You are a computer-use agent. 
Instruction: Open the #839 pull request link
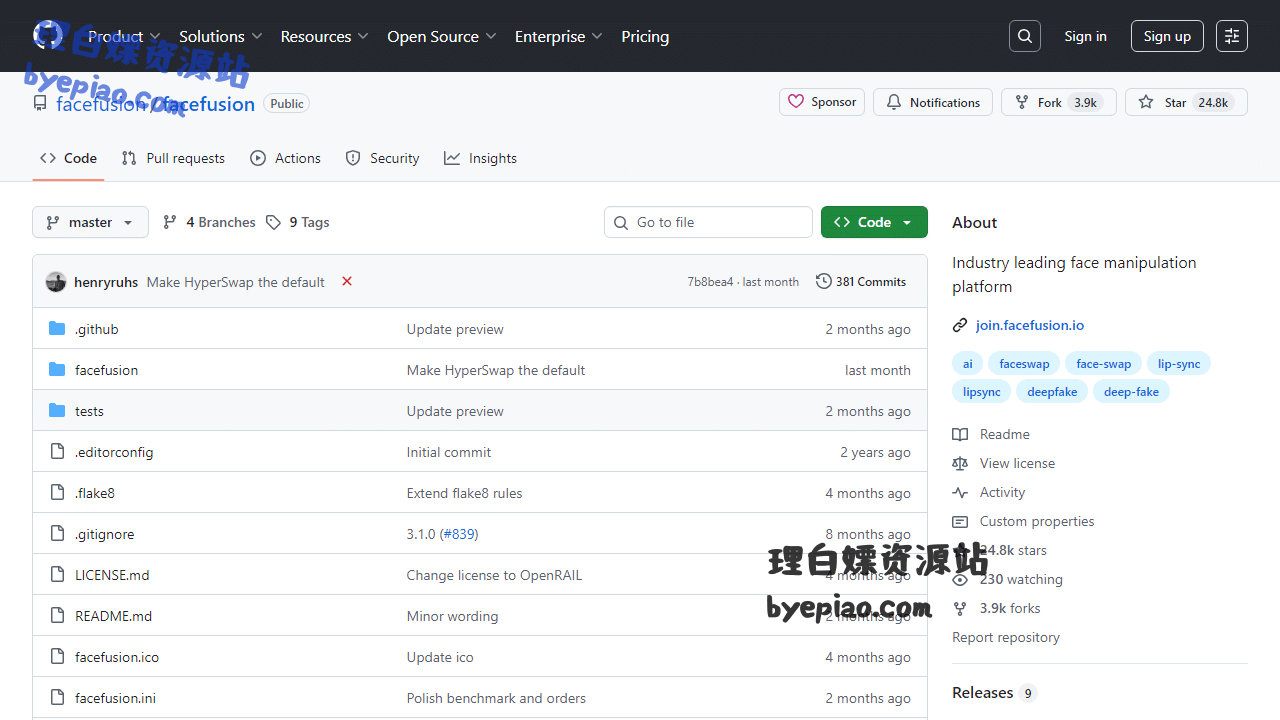(459, 534)
